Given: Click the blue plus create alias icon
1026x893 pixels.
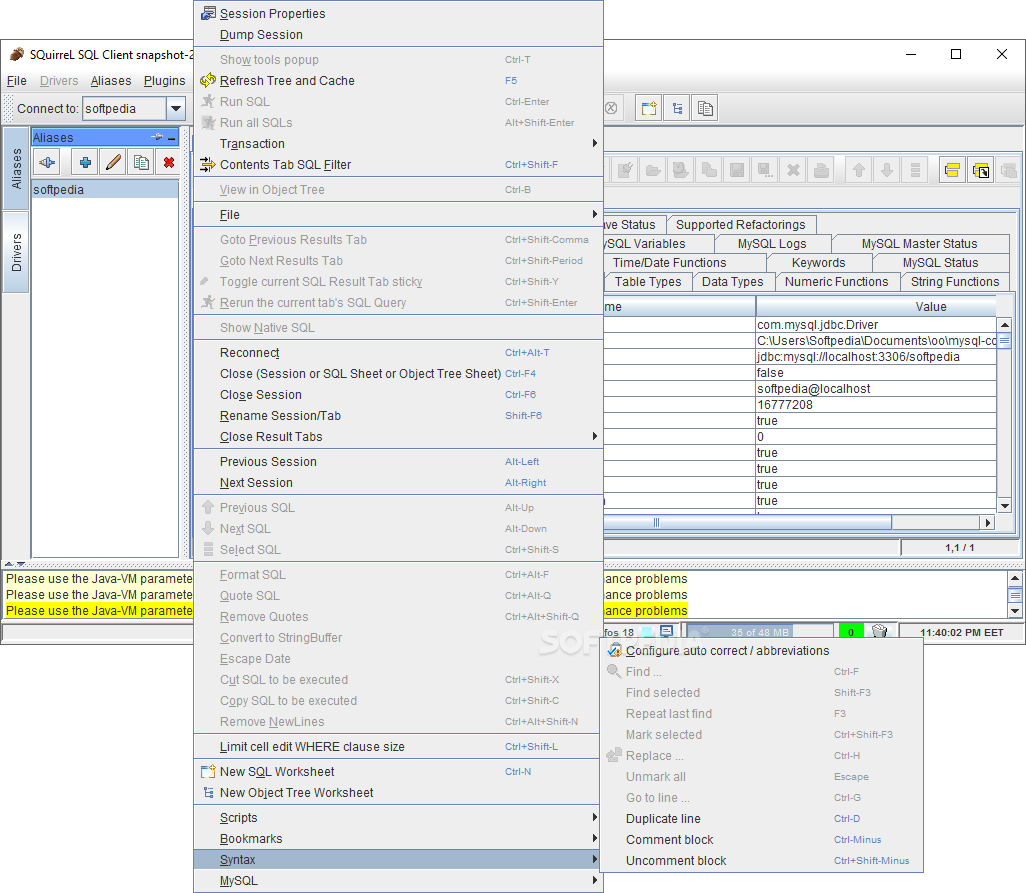Looking at the screenshot, I should pos(85,162).
